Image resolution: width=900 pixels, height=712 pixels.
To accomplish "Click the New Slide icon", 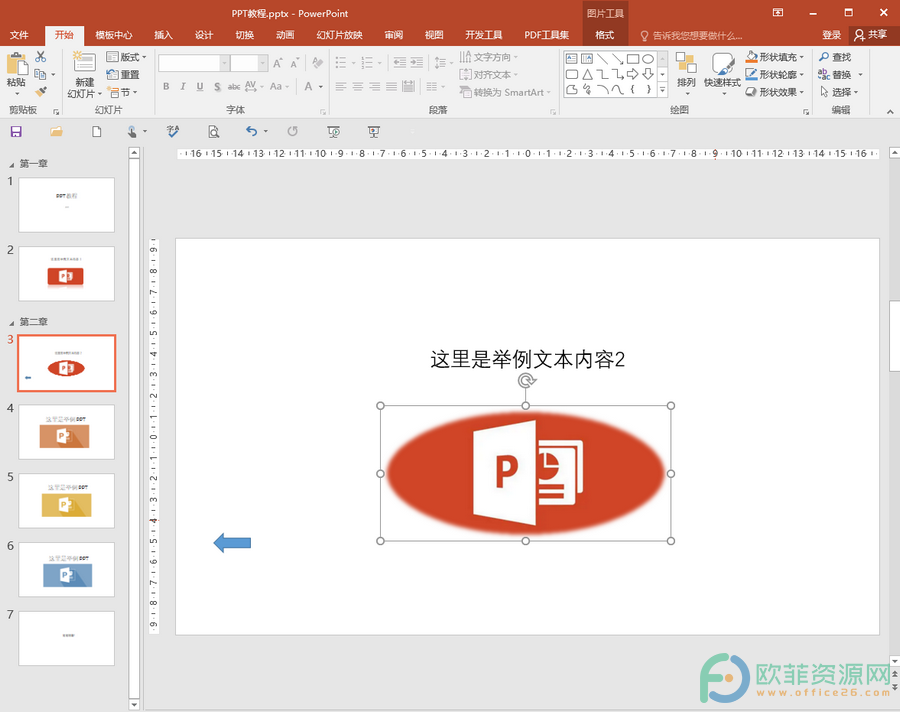I will [x=84, y=63].
